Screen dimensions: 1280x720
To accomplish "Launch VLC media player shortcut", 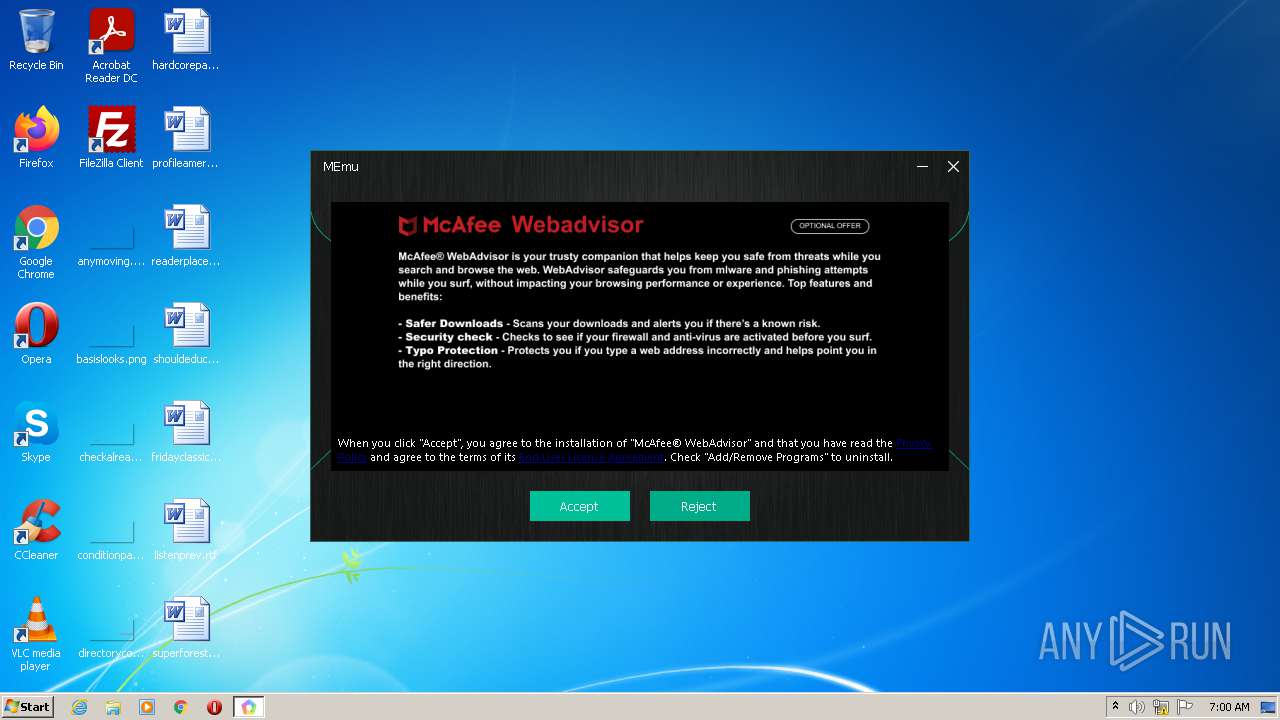I will pyautogui.click(x=36, y=634).
